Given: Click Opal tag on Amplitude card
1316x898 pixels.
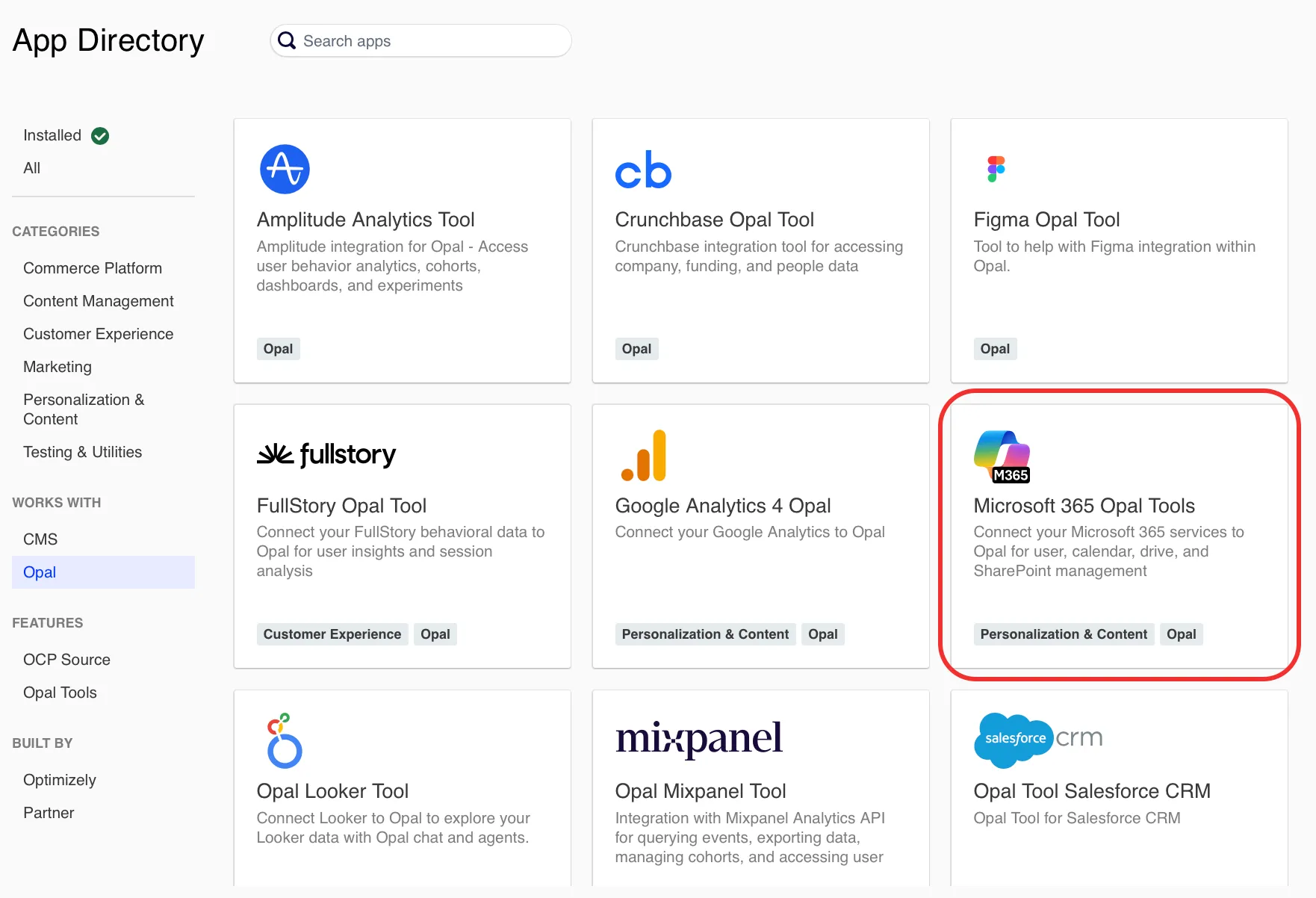Looking at the screenshot, I should (279, 349).
